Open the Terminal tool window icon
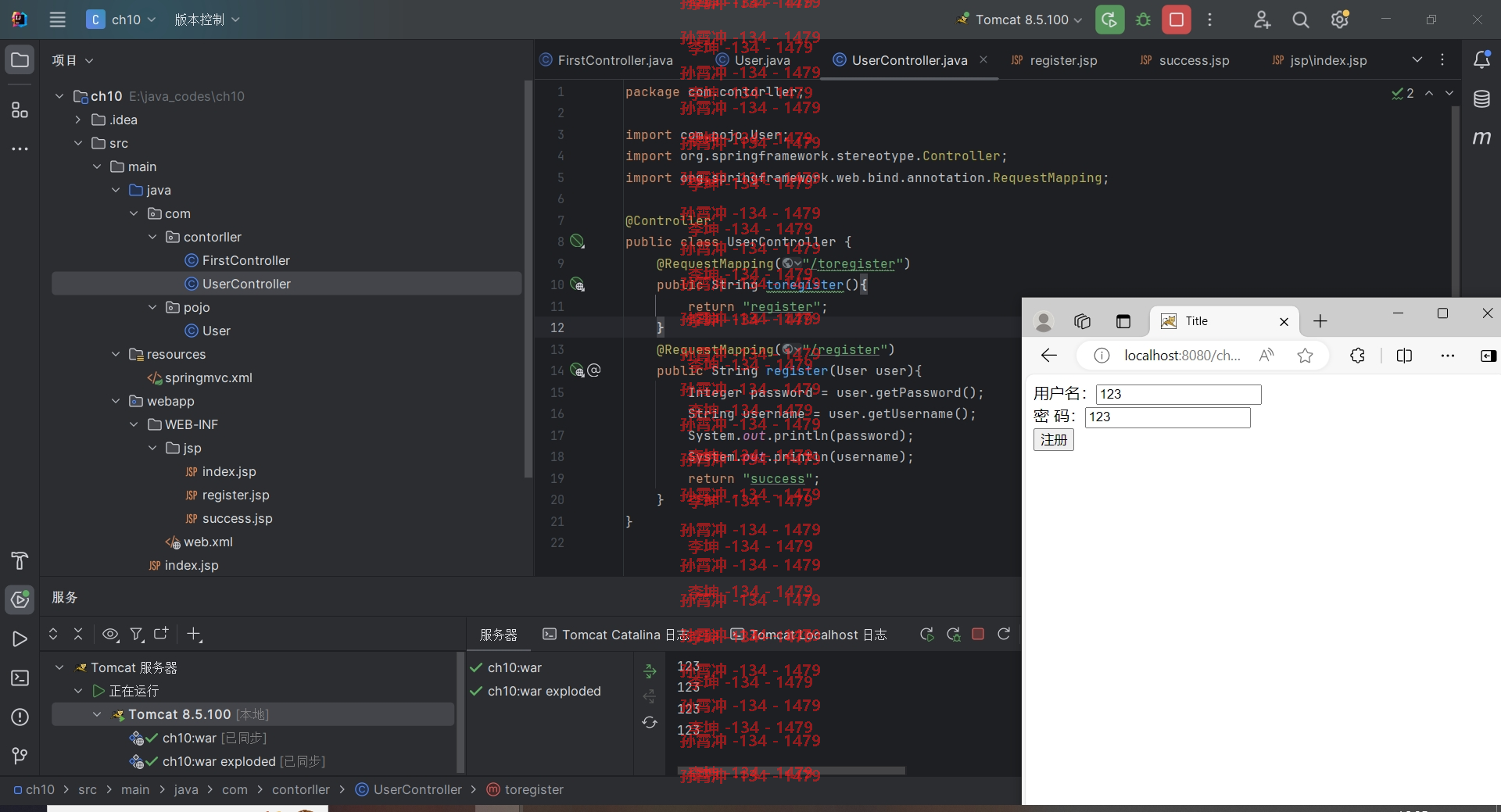 click(x=20, y=678)
